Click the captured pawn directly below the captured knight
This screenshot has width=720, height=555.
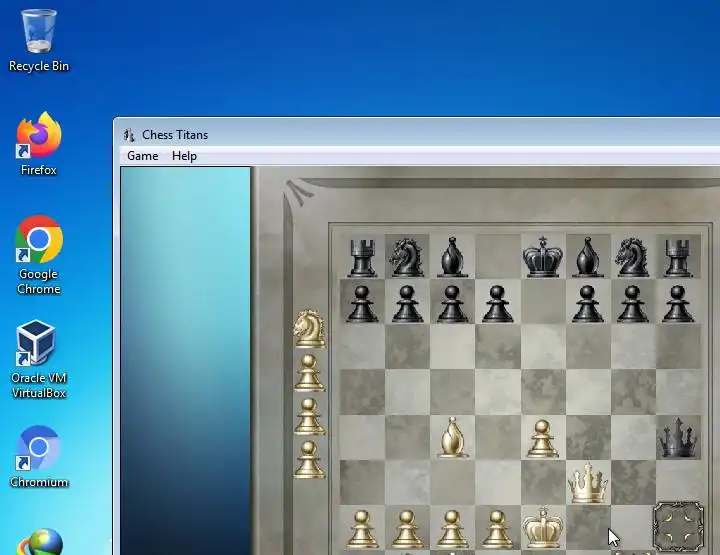(x=309, y=373)
